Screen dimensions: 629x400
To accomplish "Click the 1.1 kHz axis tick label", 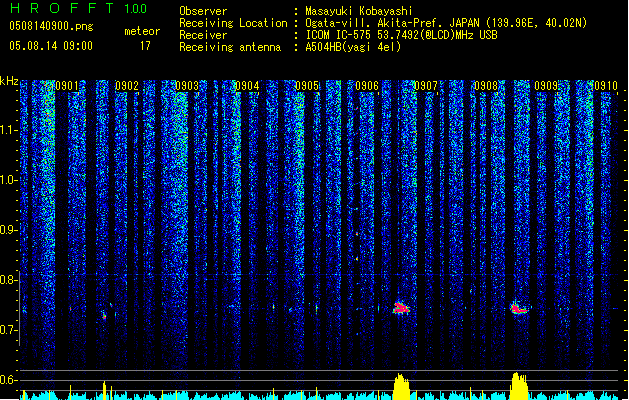I will coord(9,130).
